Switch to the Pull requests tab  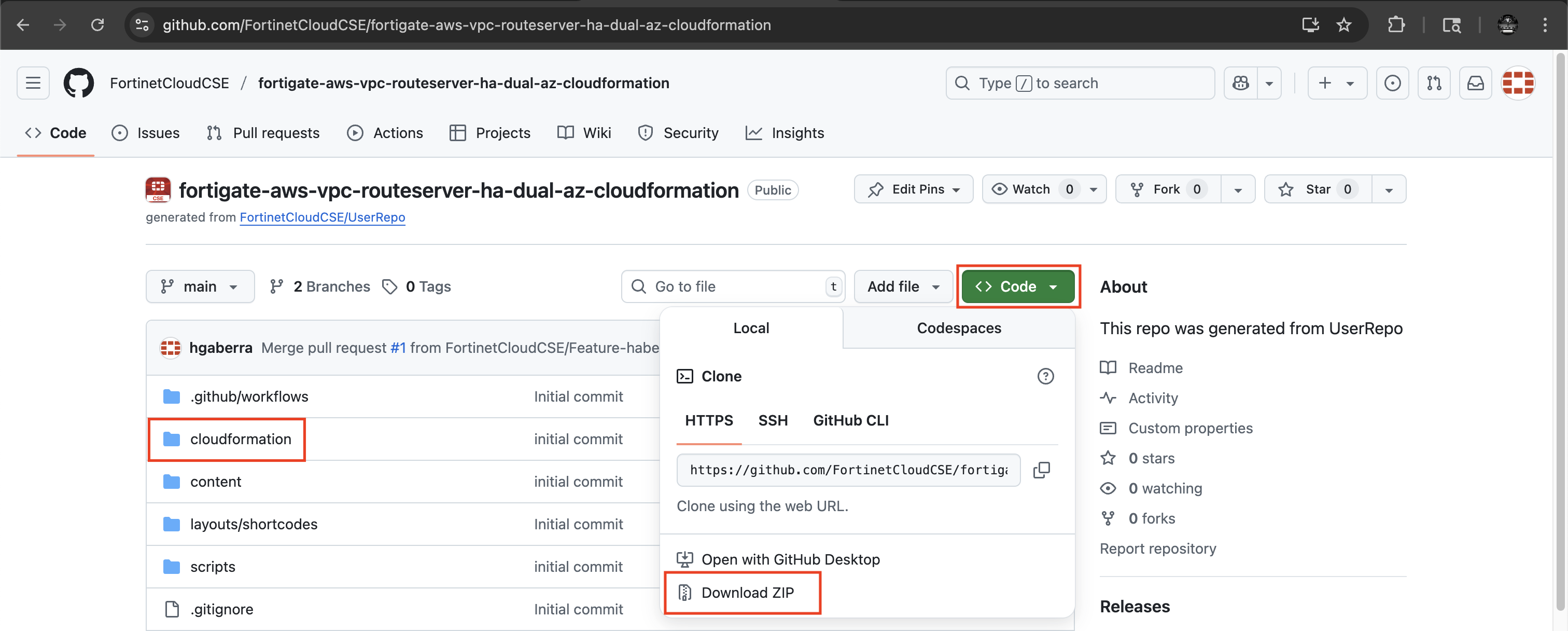[x=263, y=133]
